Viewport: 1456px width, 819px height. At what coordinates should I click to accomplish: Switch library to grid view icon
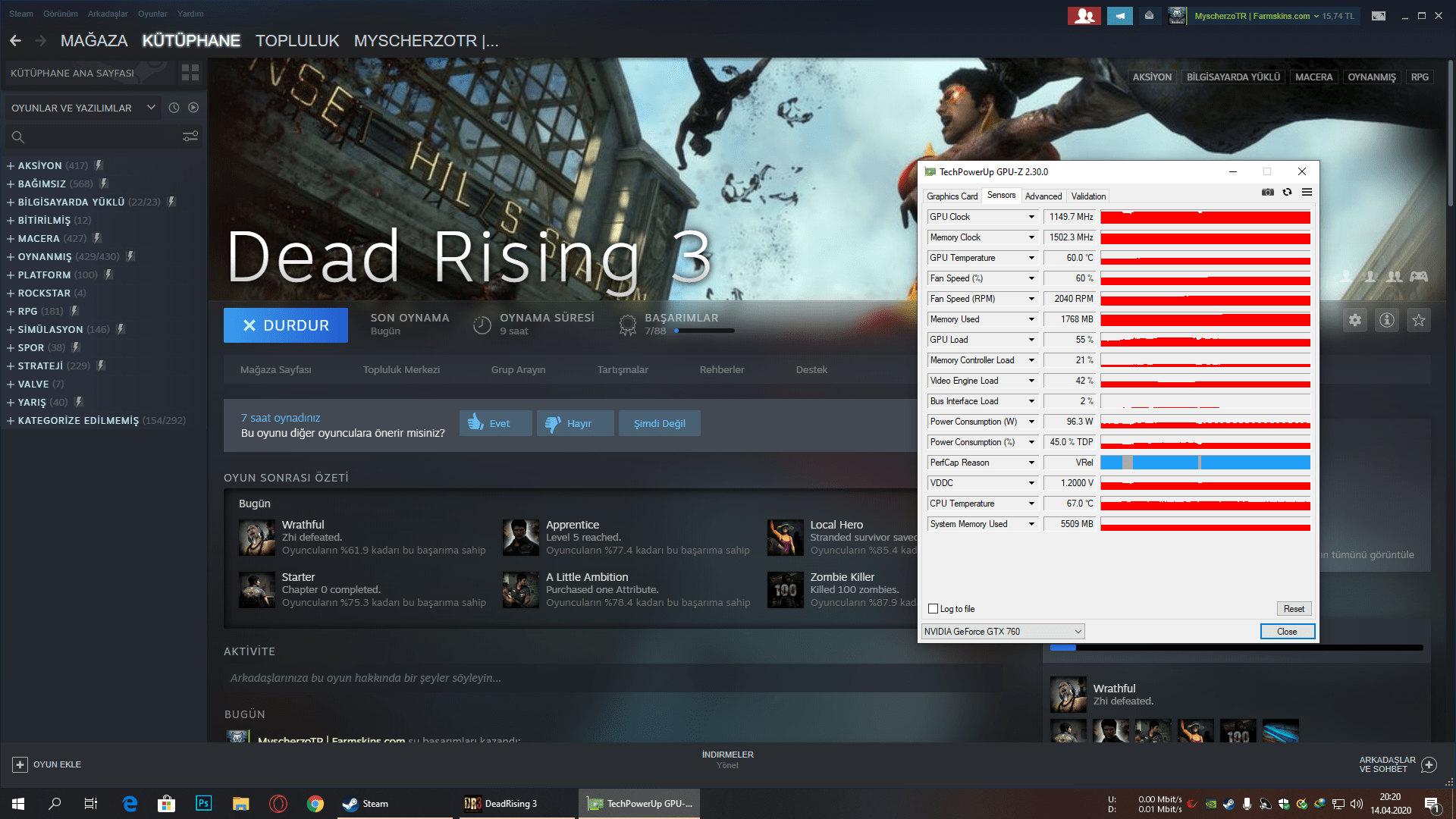(x=190, y=73)
